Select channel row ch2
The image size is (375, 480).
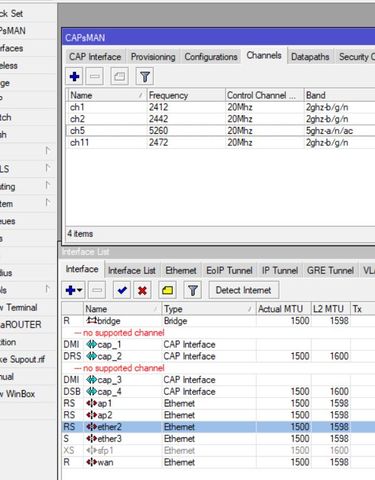220,119
